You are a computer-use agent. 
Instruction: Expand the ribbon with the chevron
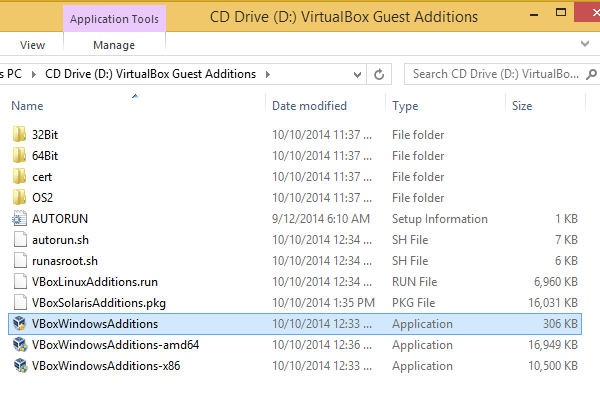tap(585, 43)
